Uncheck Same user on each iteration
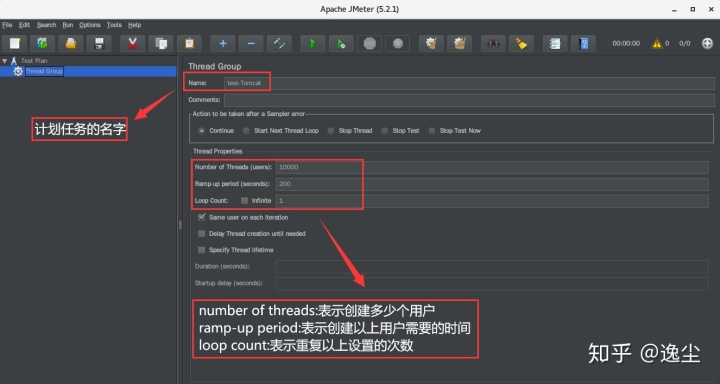 pyautogui.click(x=202, y=217)
